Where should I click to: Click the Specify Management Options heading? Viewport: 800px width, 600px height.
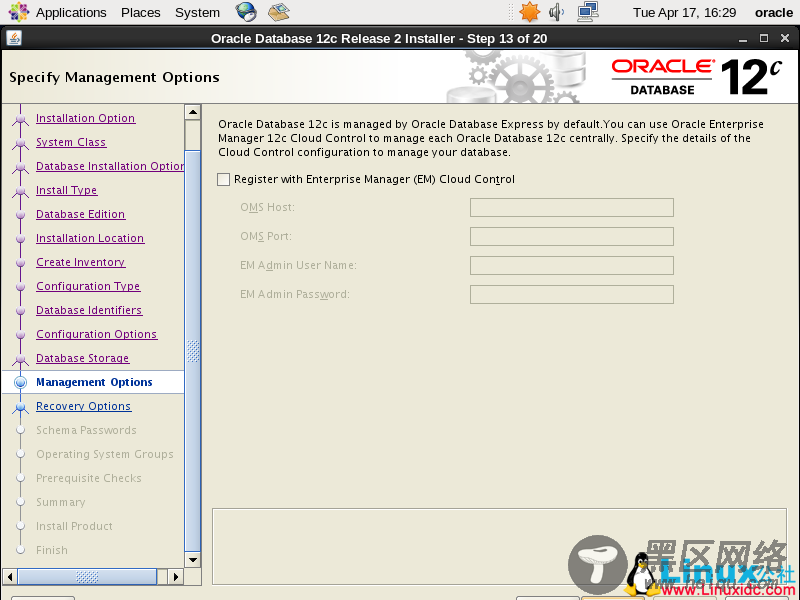pyautogui.click(x=114, y=77)
